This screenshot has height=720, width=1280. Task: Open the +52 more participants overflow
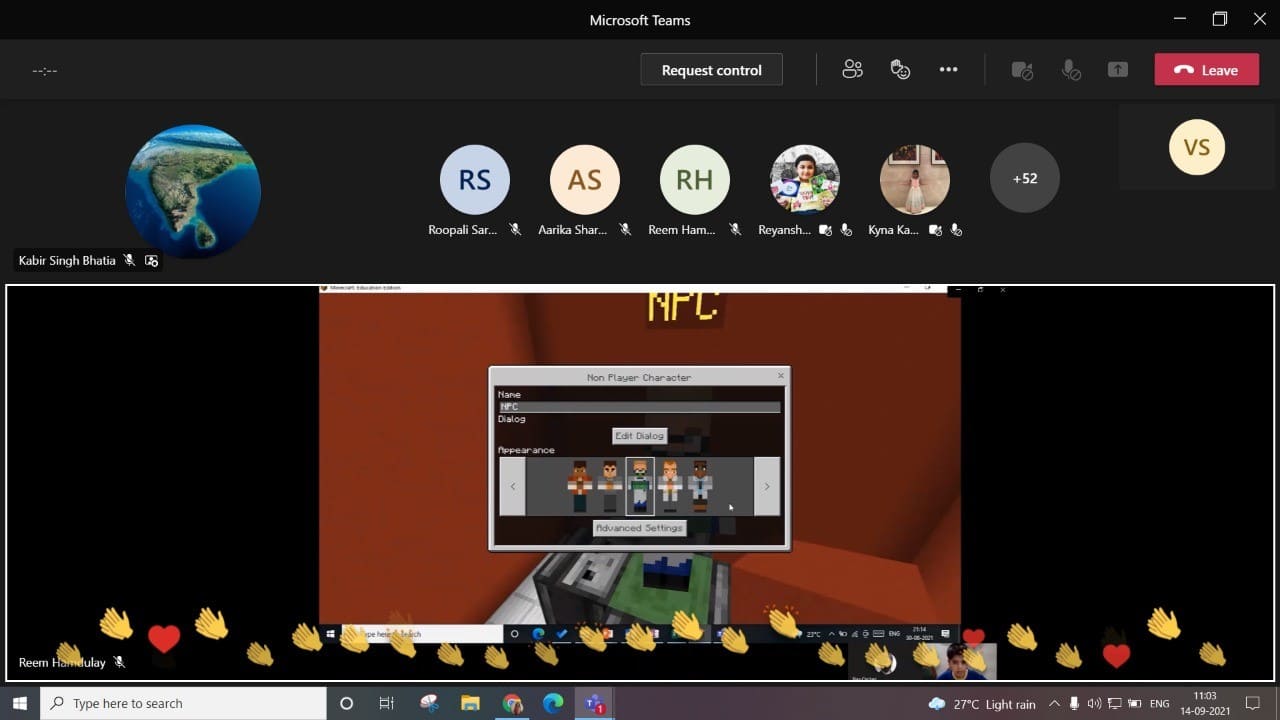pos(1025,179)
